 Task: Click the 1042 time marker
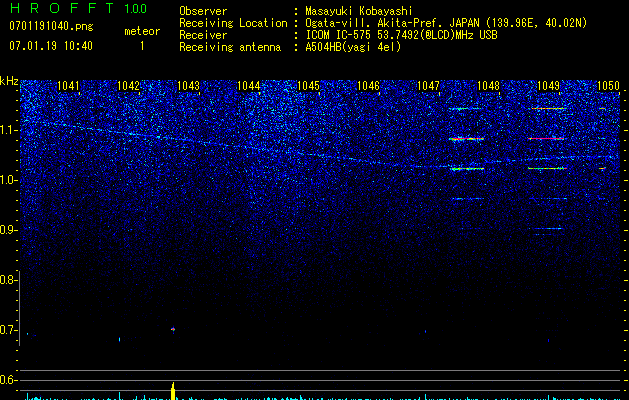coord(128,86)
